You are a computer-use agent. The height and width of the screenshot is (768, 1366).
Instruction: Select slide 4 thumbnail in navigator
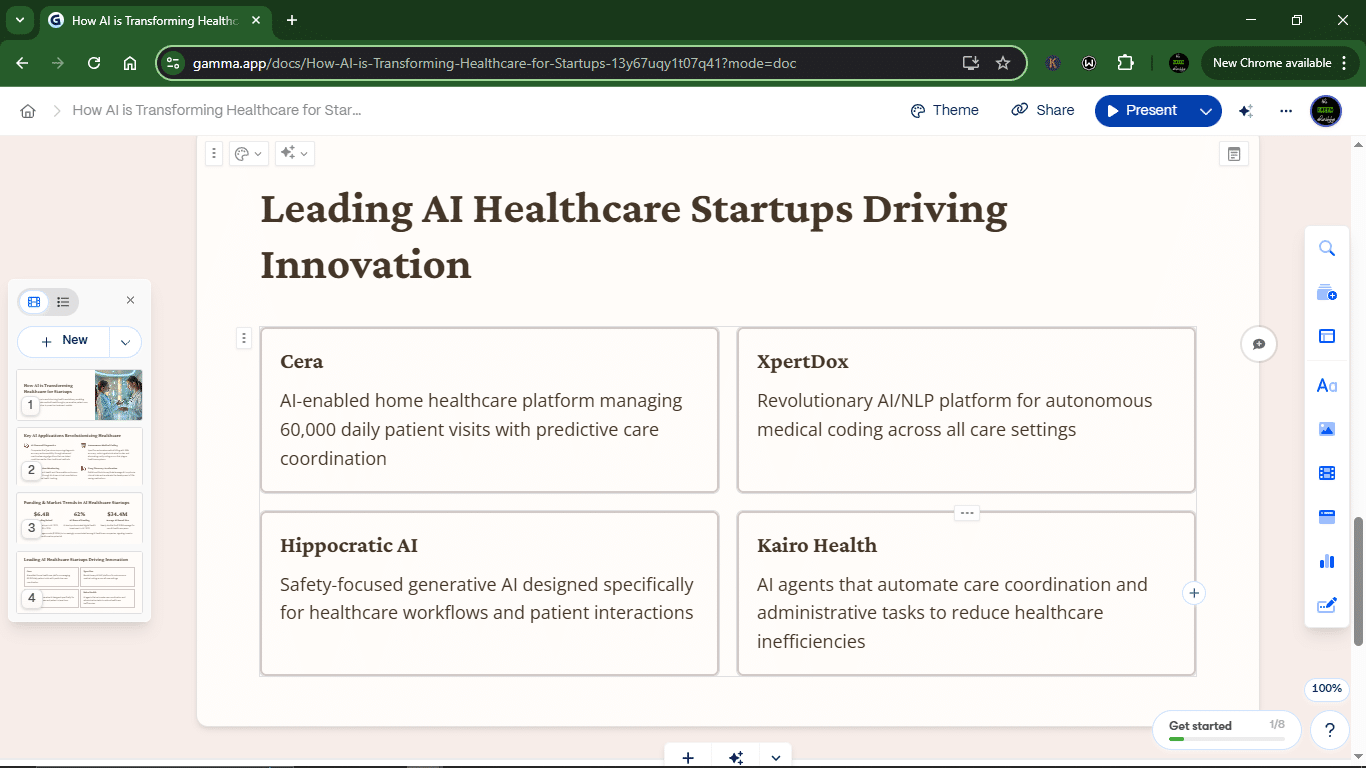[x=80, y=582]
